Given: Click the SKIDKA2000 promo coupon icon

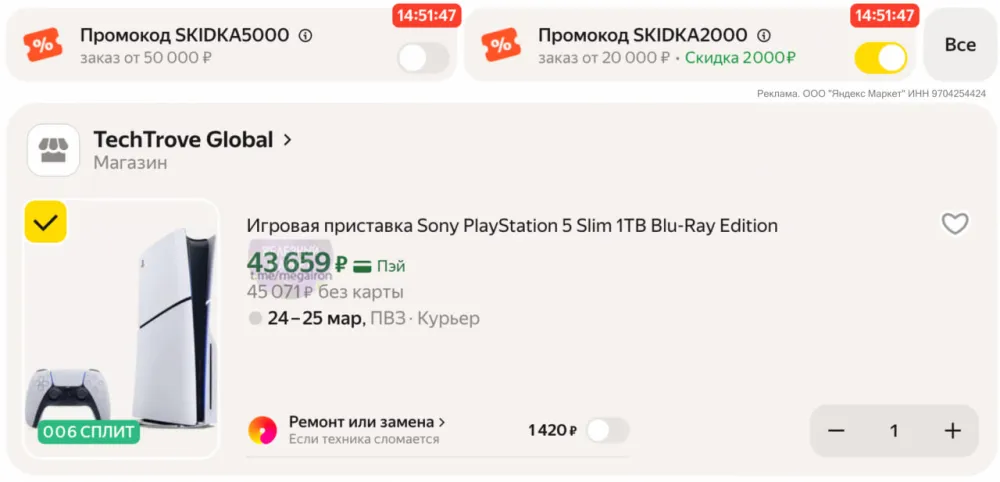Looking at the screenshot, I should [x=501, y=45].
